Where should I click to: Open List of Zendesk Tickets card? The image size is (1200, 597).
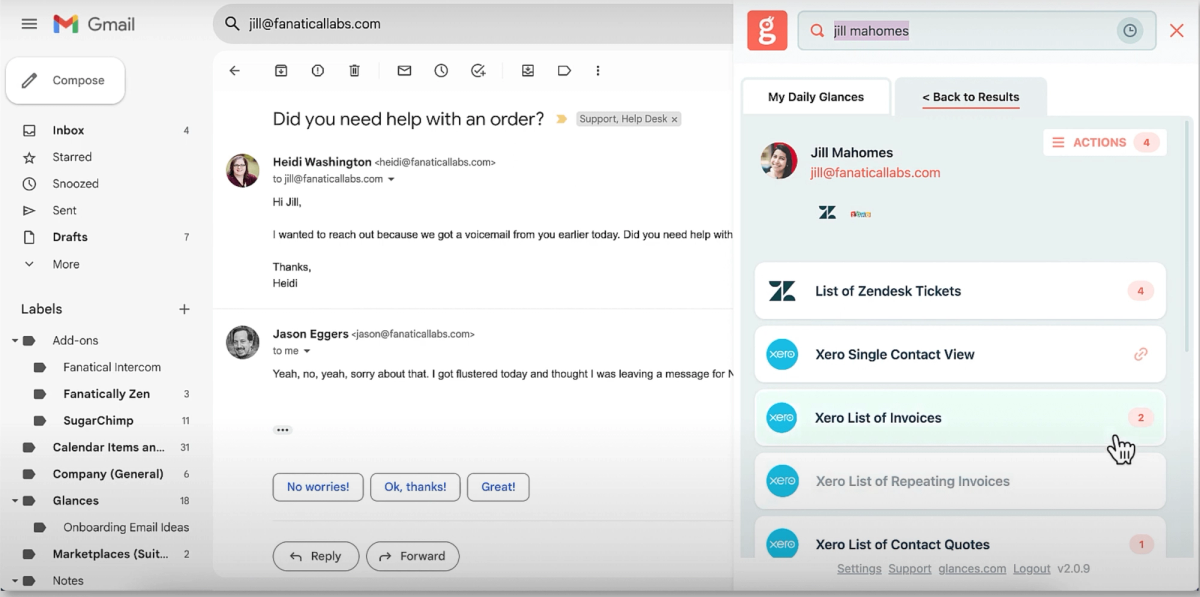[x=960, y=291]
